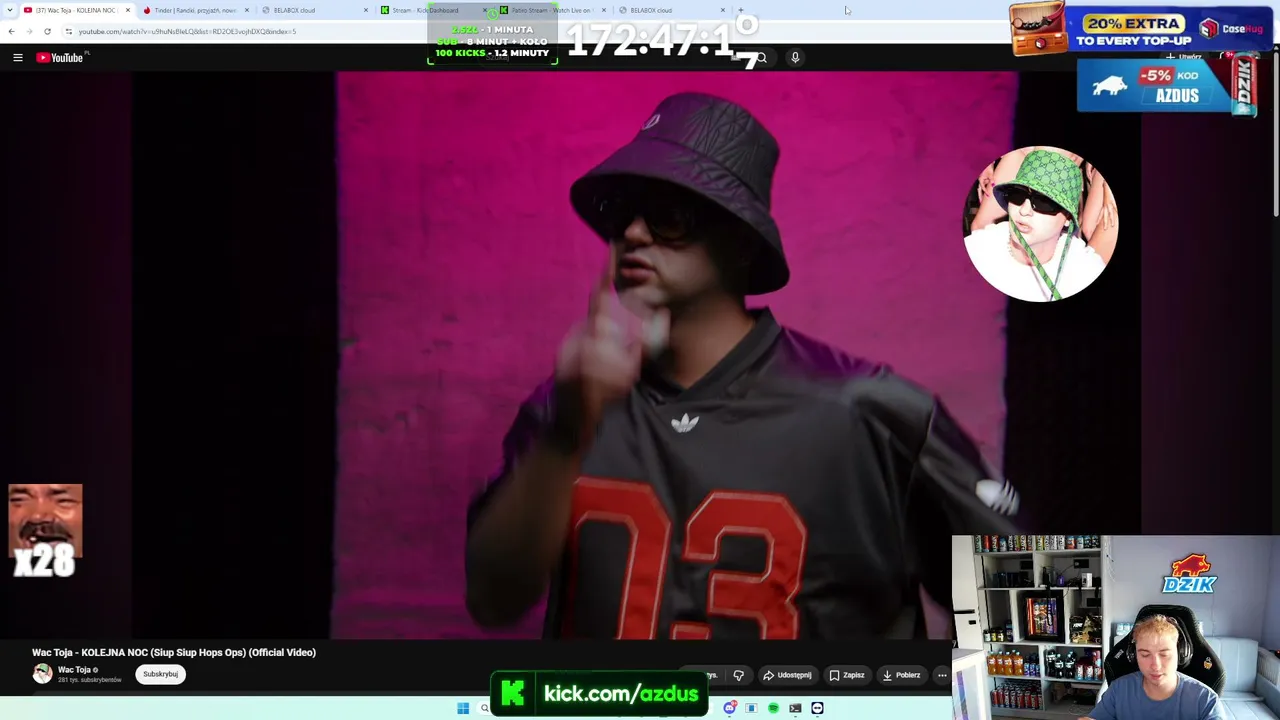Open the last BELABOX cloud tab
1280x720 pixels.
point(670,10)
